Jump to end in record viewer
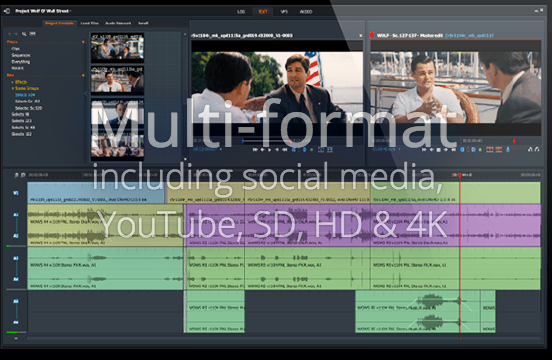The width and height of the screenshot is (552, 360). 453,150
